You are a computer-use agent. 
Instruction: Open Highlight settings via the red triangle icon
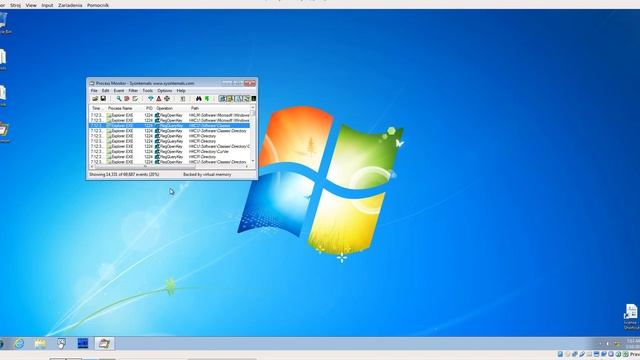click(x=159, y=98)
